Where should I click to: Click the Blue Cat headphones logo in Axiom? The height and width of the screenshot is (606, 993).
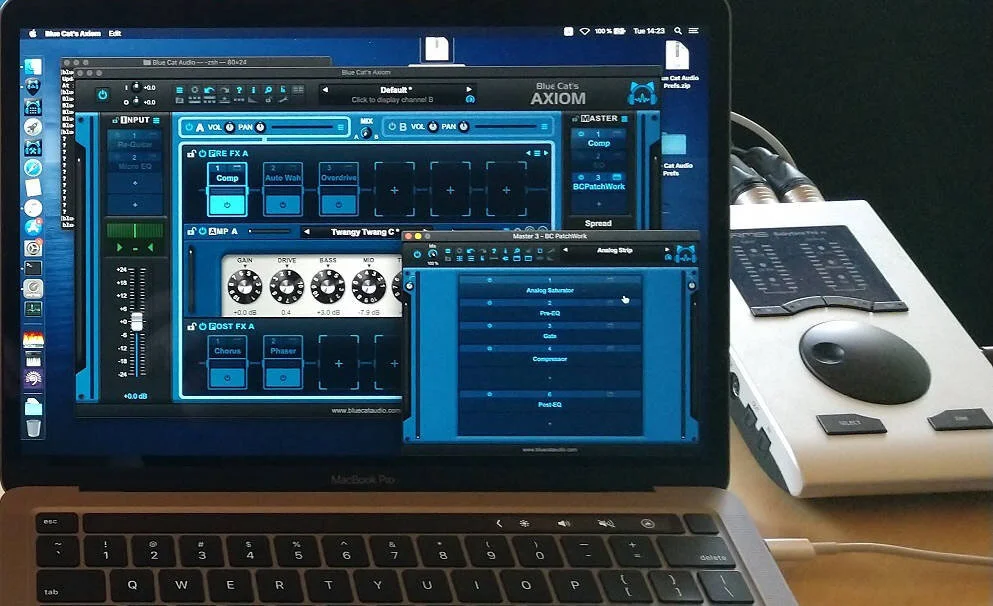[641, 94]
